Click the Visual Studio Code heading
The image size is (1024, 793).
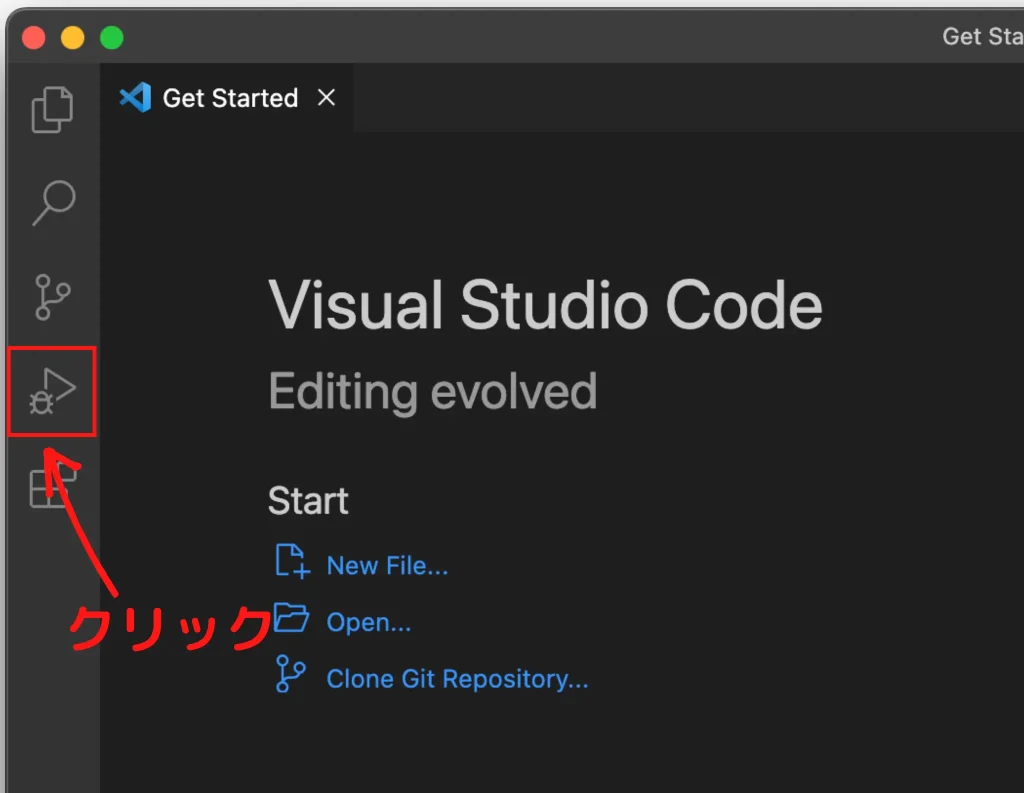click(545, 305)
